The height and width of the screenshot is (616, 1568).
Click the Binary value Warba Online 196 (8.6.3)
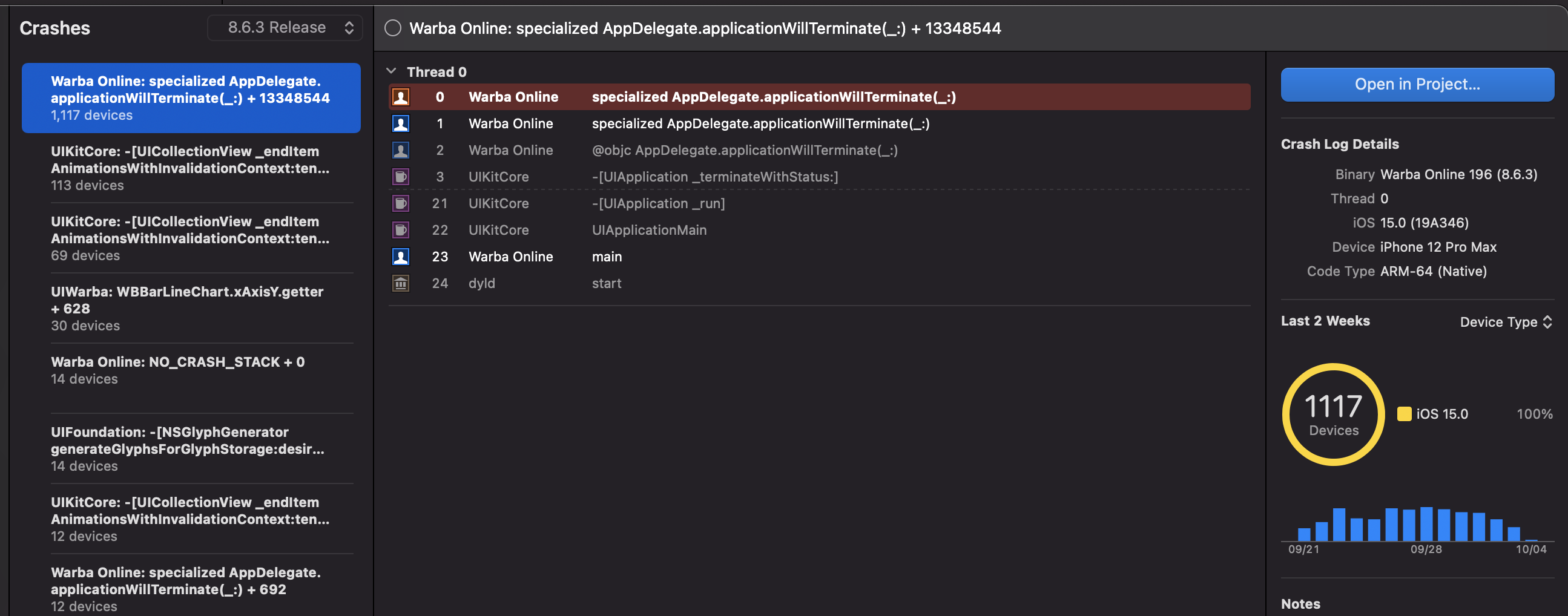pos(1458,175)
